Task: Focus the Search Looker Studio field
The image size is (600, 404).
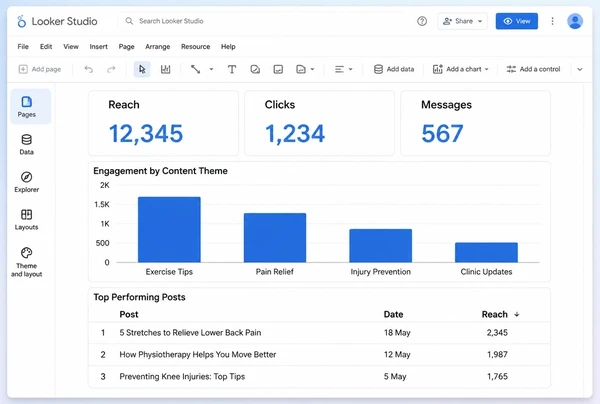Action: (x=264, y=21)
